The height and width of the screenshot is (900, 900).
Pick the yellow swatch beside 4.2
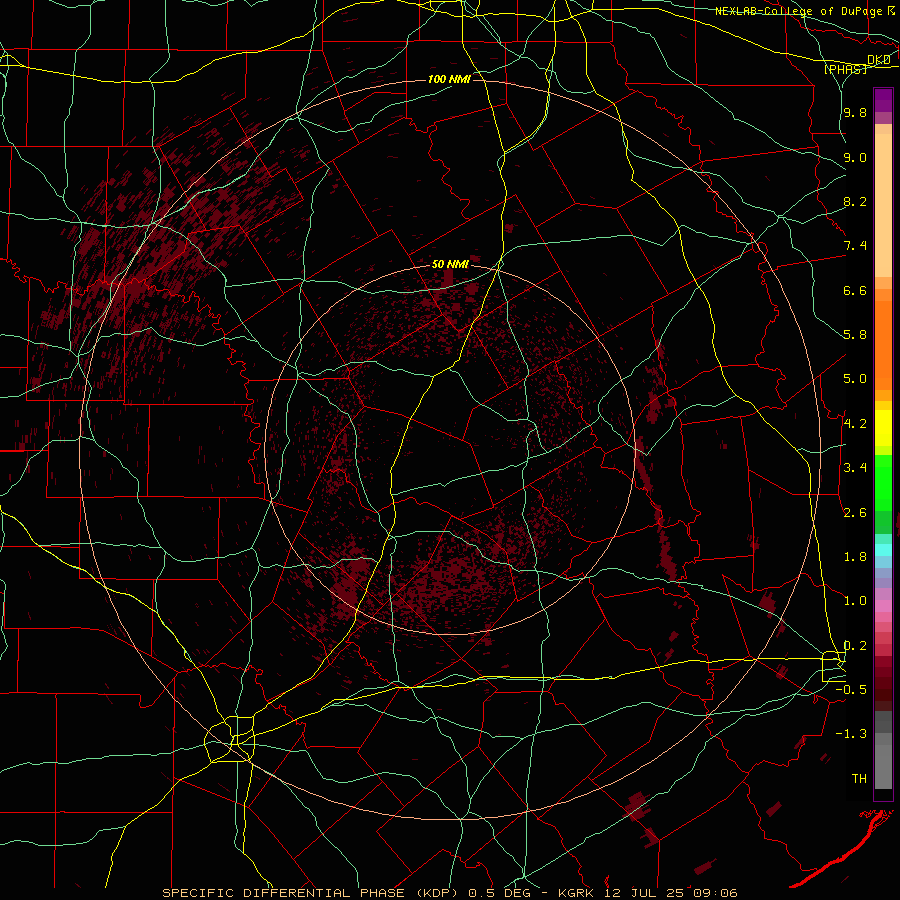883,428
